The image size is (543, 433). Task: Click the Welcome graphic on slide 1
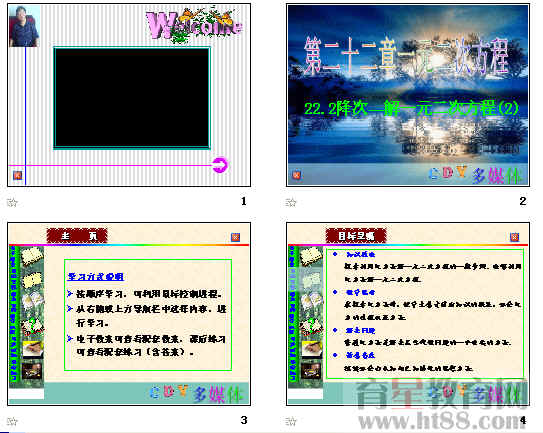[194, 25]
